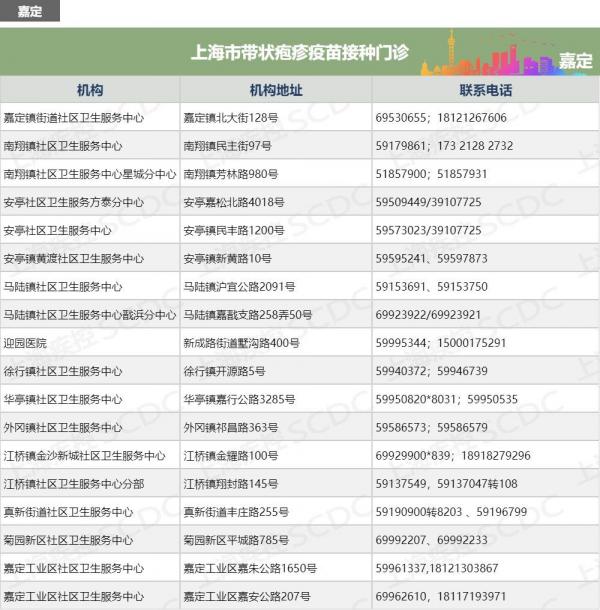Screen dimensions: 600x610
Task: Click the banner title 上海市带状疱疹疫苗接种门诊
Action: click(300, 53)
